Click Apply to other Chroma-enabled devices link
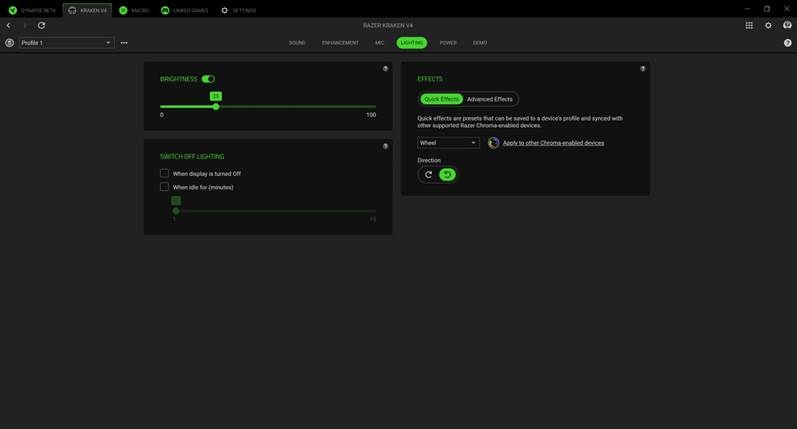Image resolution: width=797 pixels, height=429 pixels. (x=554, y=143)
